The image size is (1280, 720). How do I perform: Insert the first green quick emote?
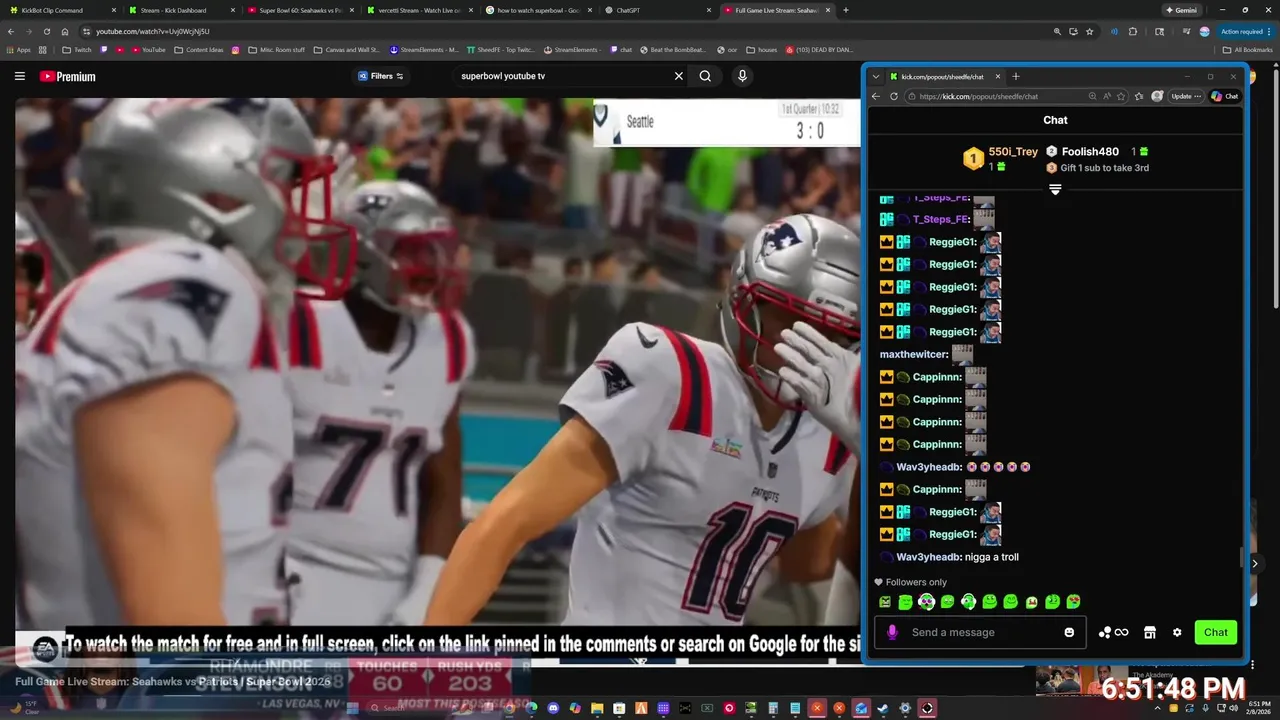pyautogui.click(x=885, y=602)
